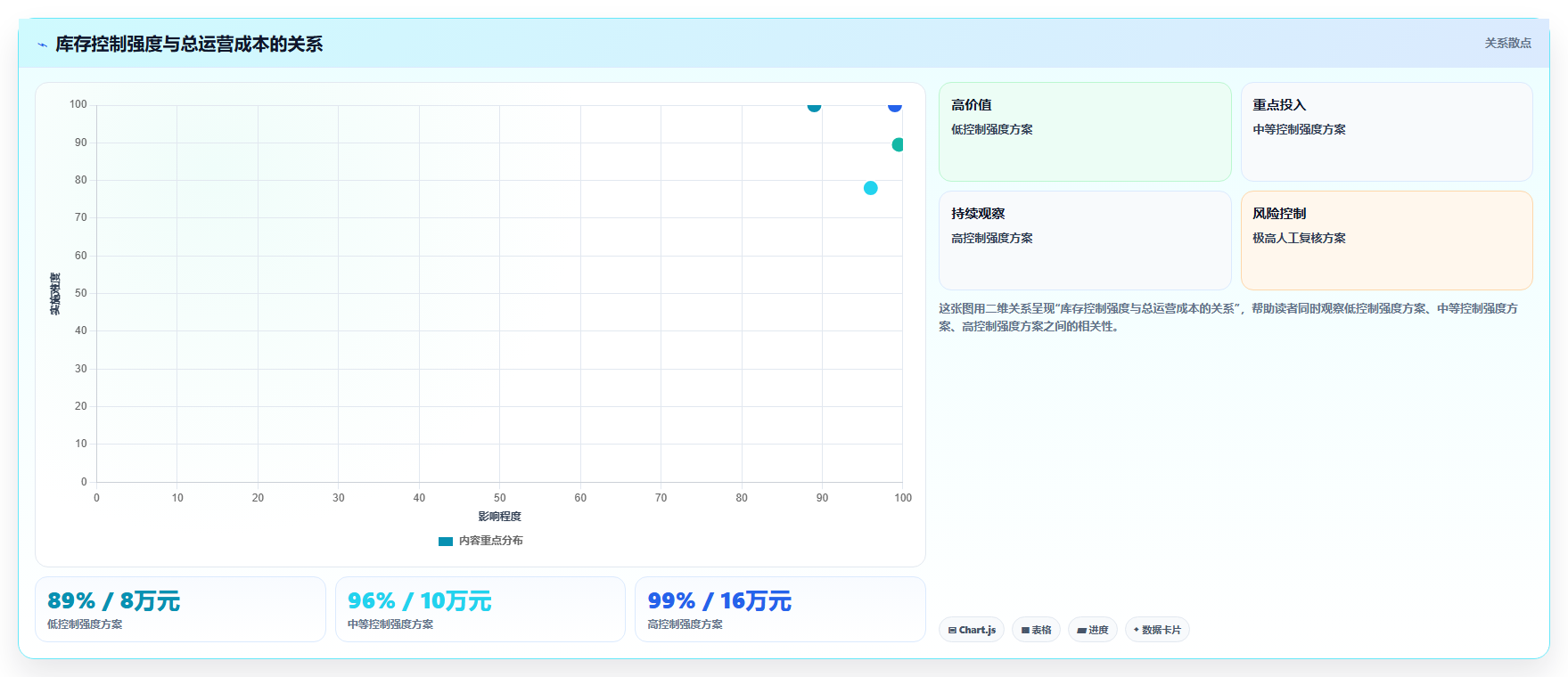Select the green scatter point near 90
The height and width of the screenshot is (677, 1568).
898,144
